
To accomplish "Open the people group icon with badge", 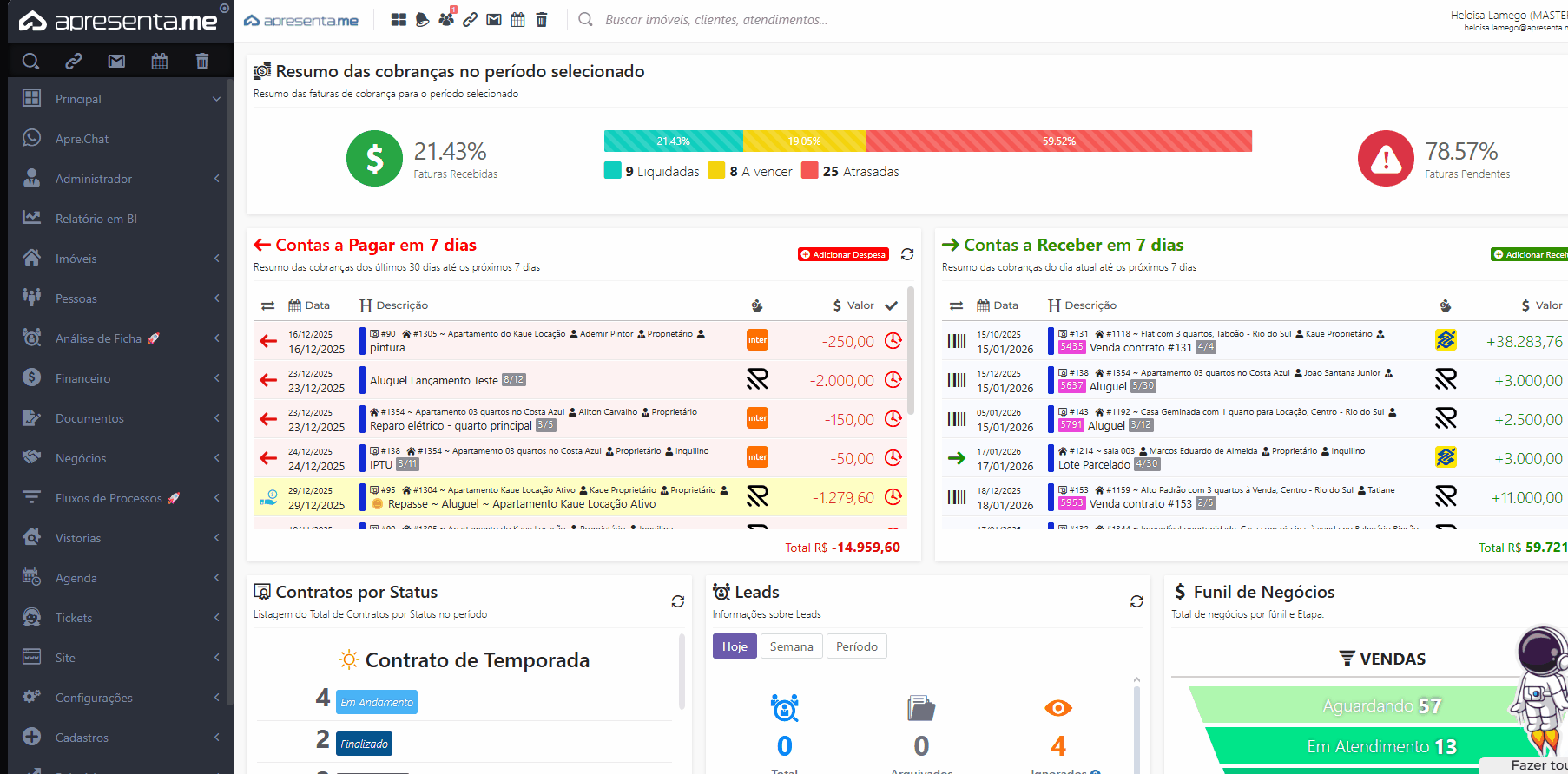I will [x=446, y=19].
